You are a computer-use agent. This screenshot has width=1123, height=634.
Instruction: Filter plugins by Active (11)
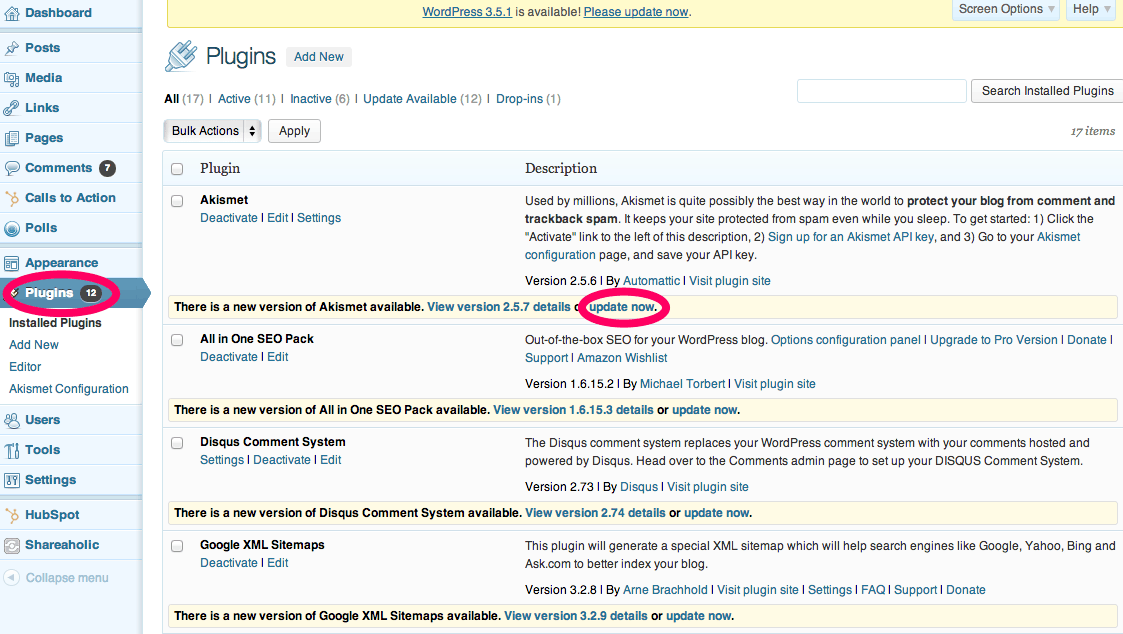click(246, 99)
